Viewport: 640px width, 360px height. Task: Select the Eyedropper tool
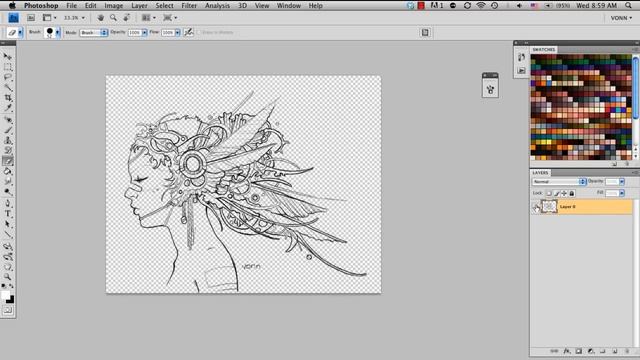[7, 108]
